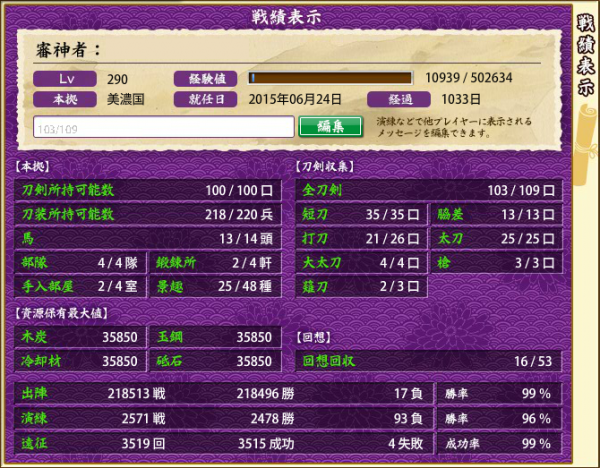Click the 景趣 25 / 48種 cell
The image size is (600, 468).
coord(215,287)
